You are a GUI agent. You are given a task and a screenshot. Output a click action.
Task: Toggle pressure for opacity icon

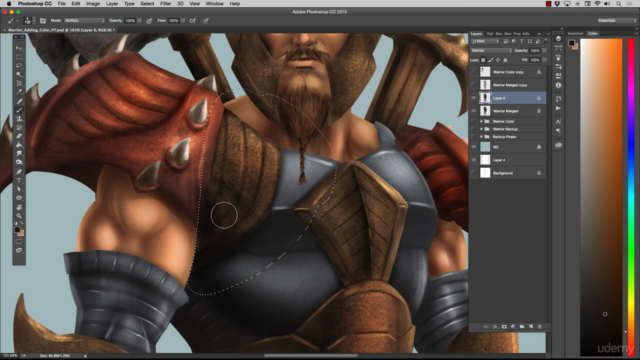tap(149, 20)
